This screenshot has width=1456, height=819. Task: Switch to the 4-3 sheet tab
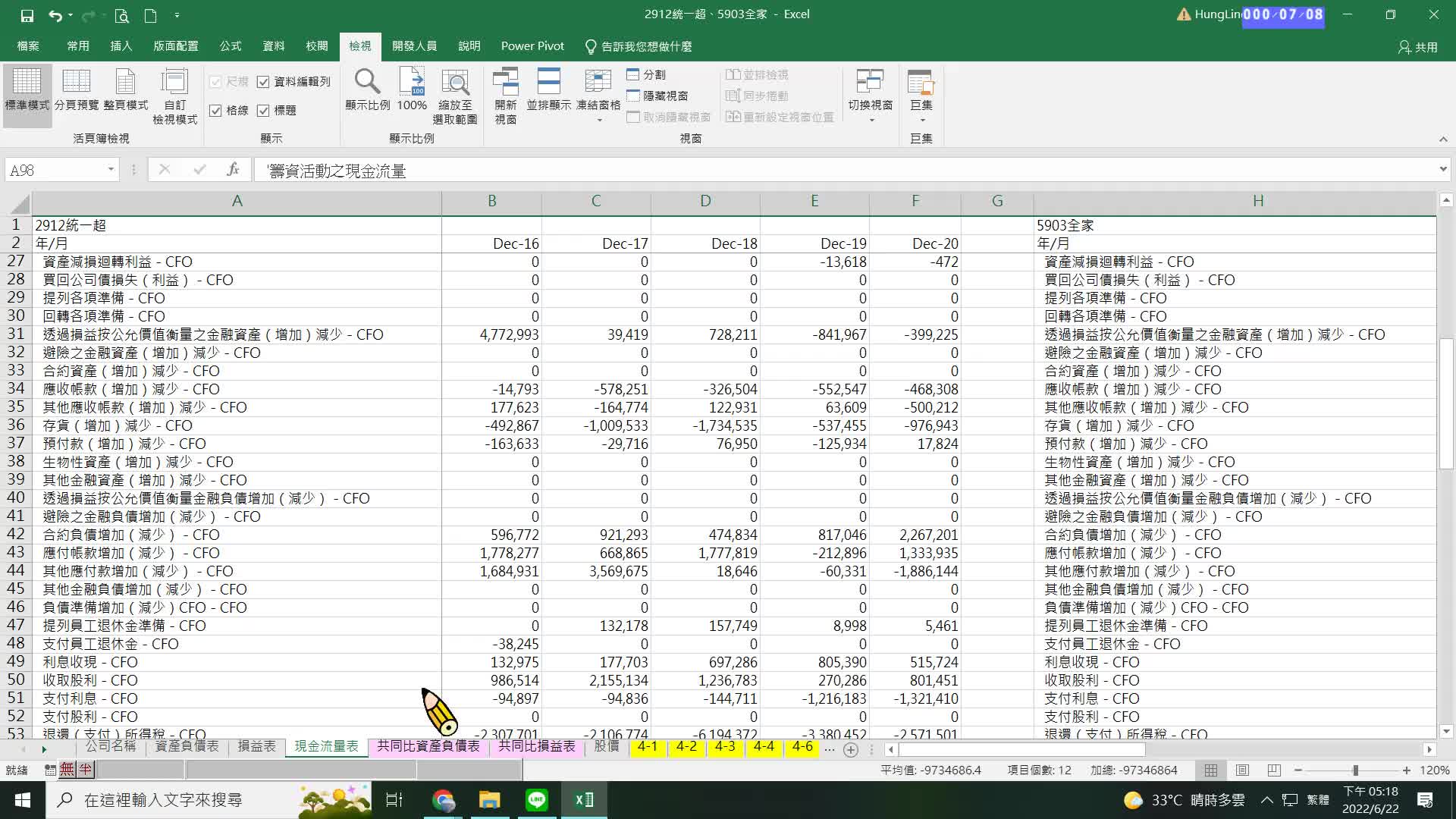tap(725, 746)
